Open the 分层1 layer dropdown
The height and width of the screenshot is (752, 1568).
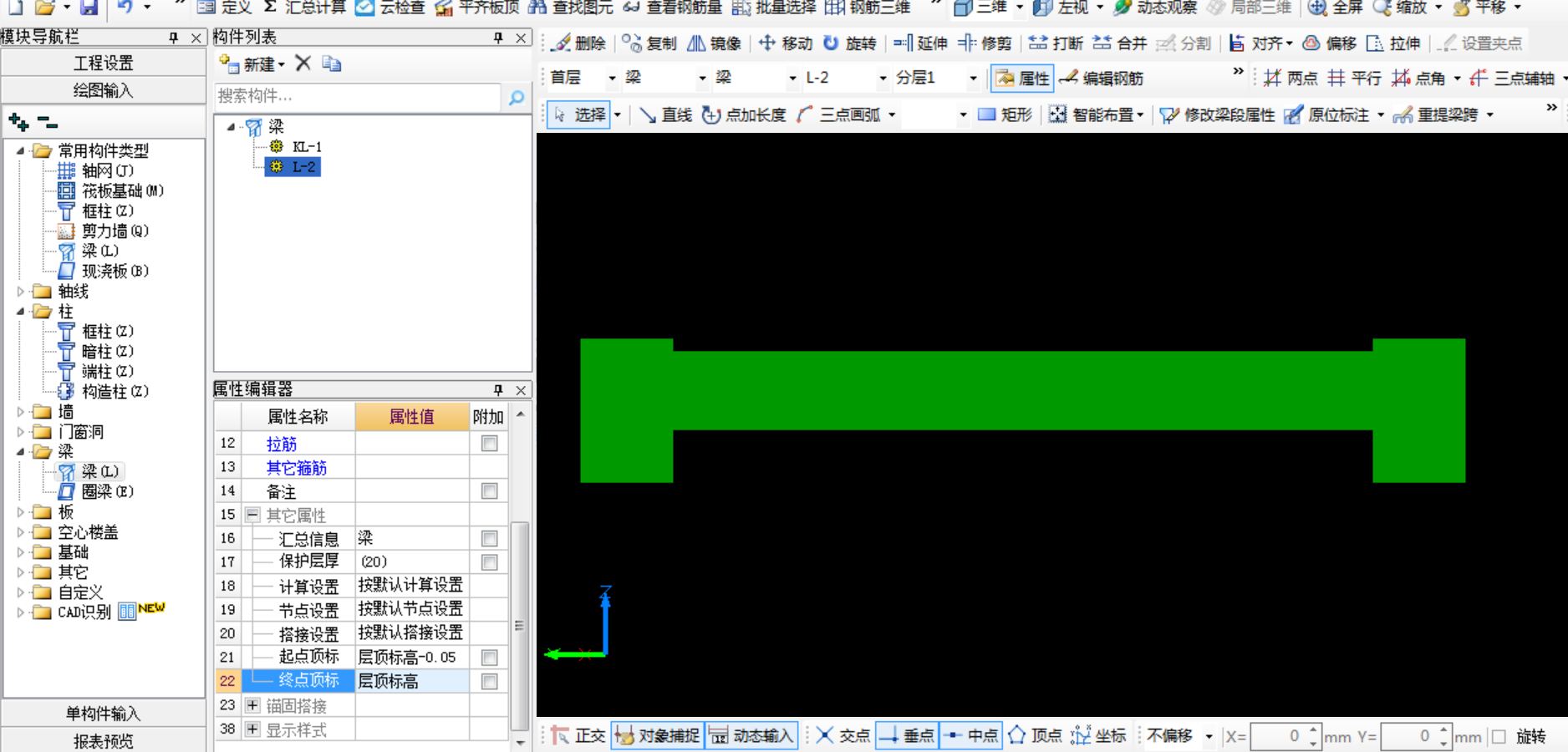973,79
